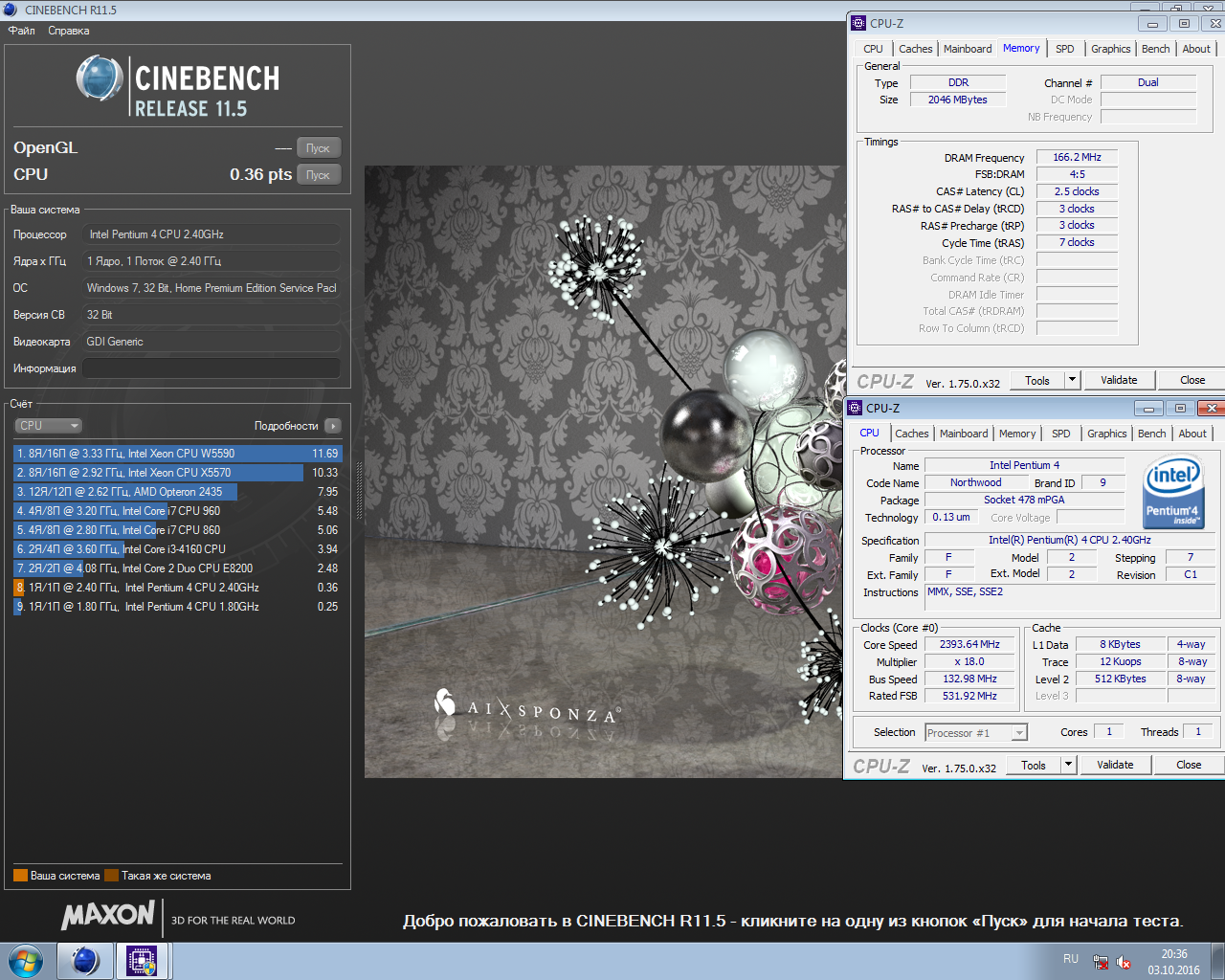
Task: Run the OpenGL test with Пуск
Action: 318,148
